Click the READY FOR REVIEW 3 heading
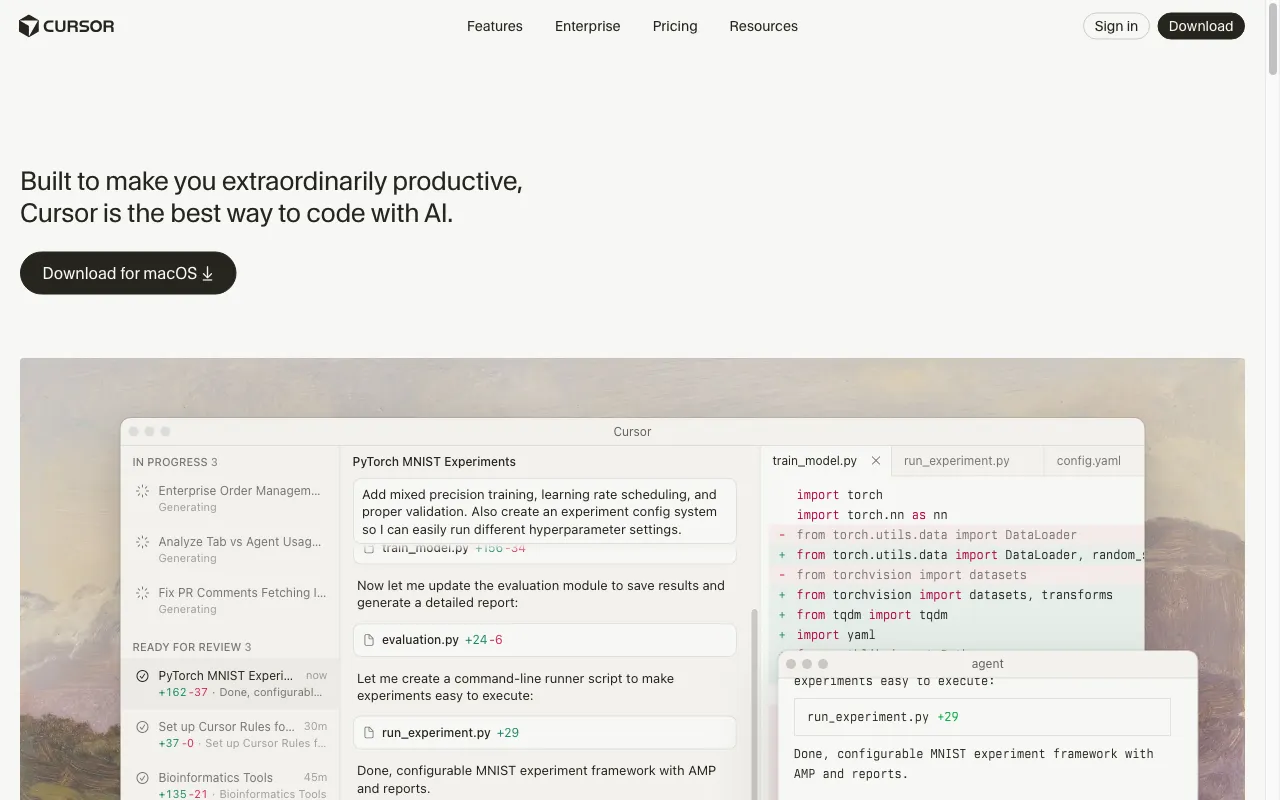Viewport: 1280px width, 800px height. (192, 647)
